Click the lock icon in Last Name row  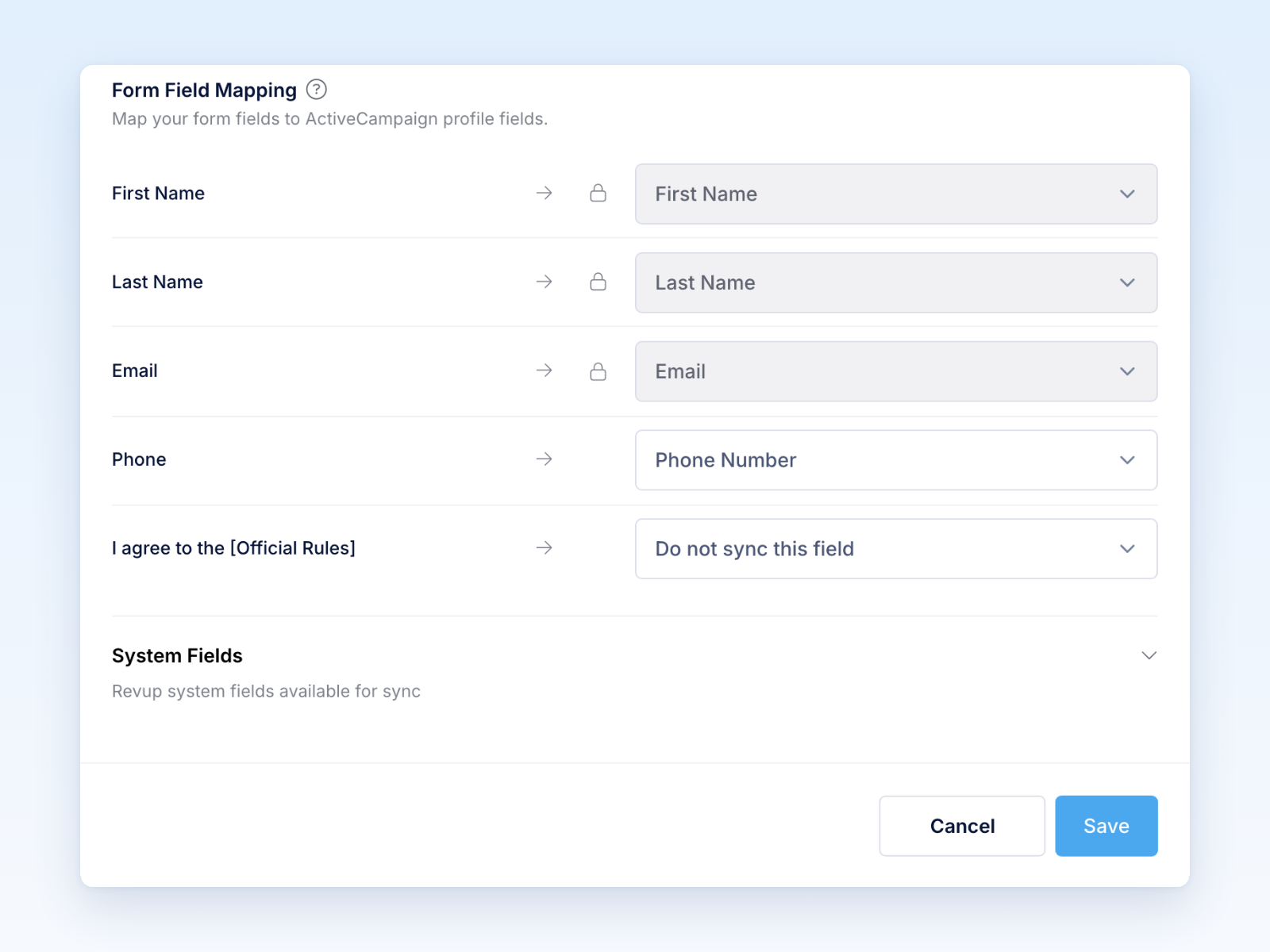[x=598, y=282]
